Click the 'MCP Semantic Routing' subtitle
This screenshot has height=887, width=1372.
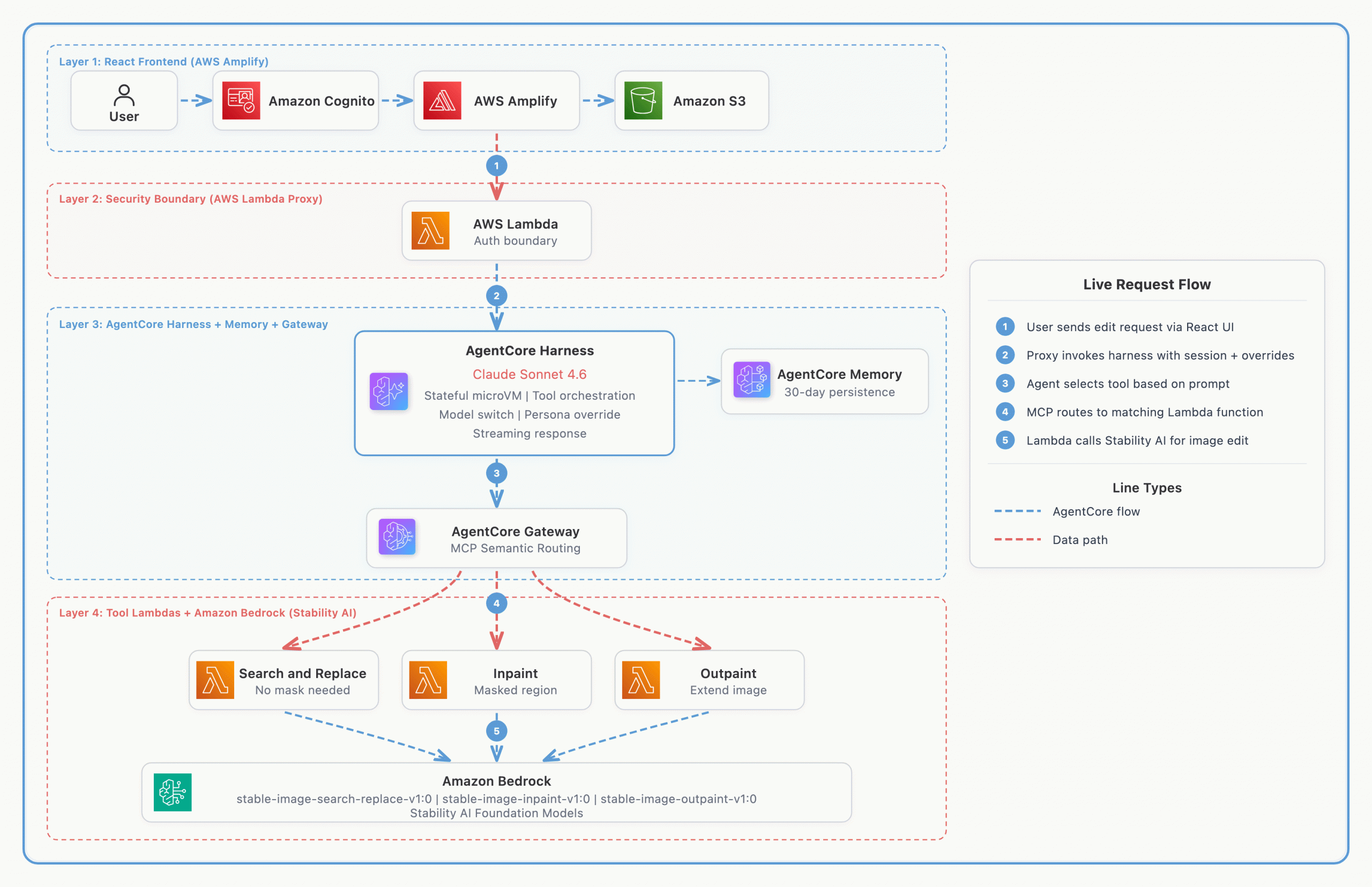516,548
